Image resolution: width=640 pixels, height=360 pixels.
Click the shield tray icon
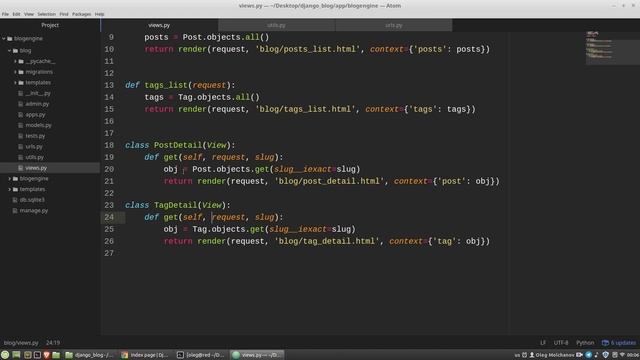click(606, 355)
